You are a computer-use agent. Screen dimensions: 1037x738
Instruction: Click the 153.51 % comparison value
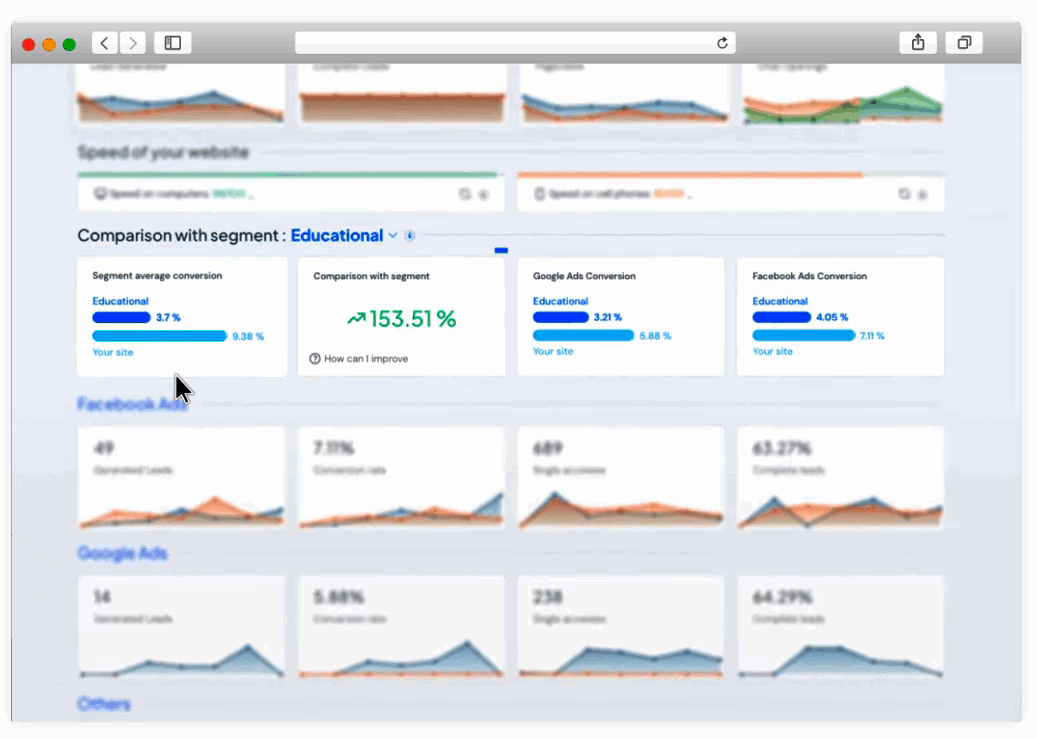click(x=401, y=319)
